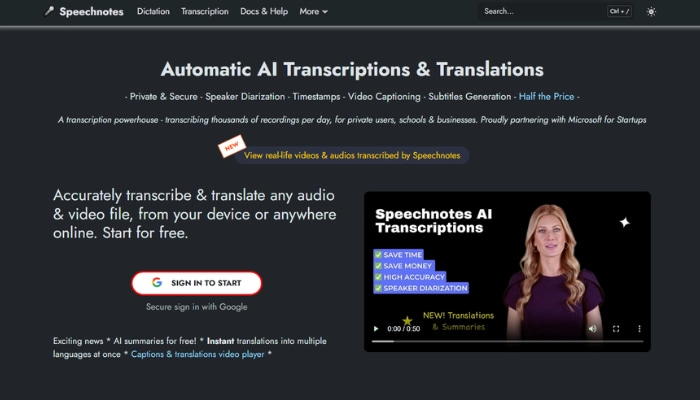This screenshot has height=400, width=700.
Task: Click the 'Video Captioning' feature text
Action: point(384,96)
